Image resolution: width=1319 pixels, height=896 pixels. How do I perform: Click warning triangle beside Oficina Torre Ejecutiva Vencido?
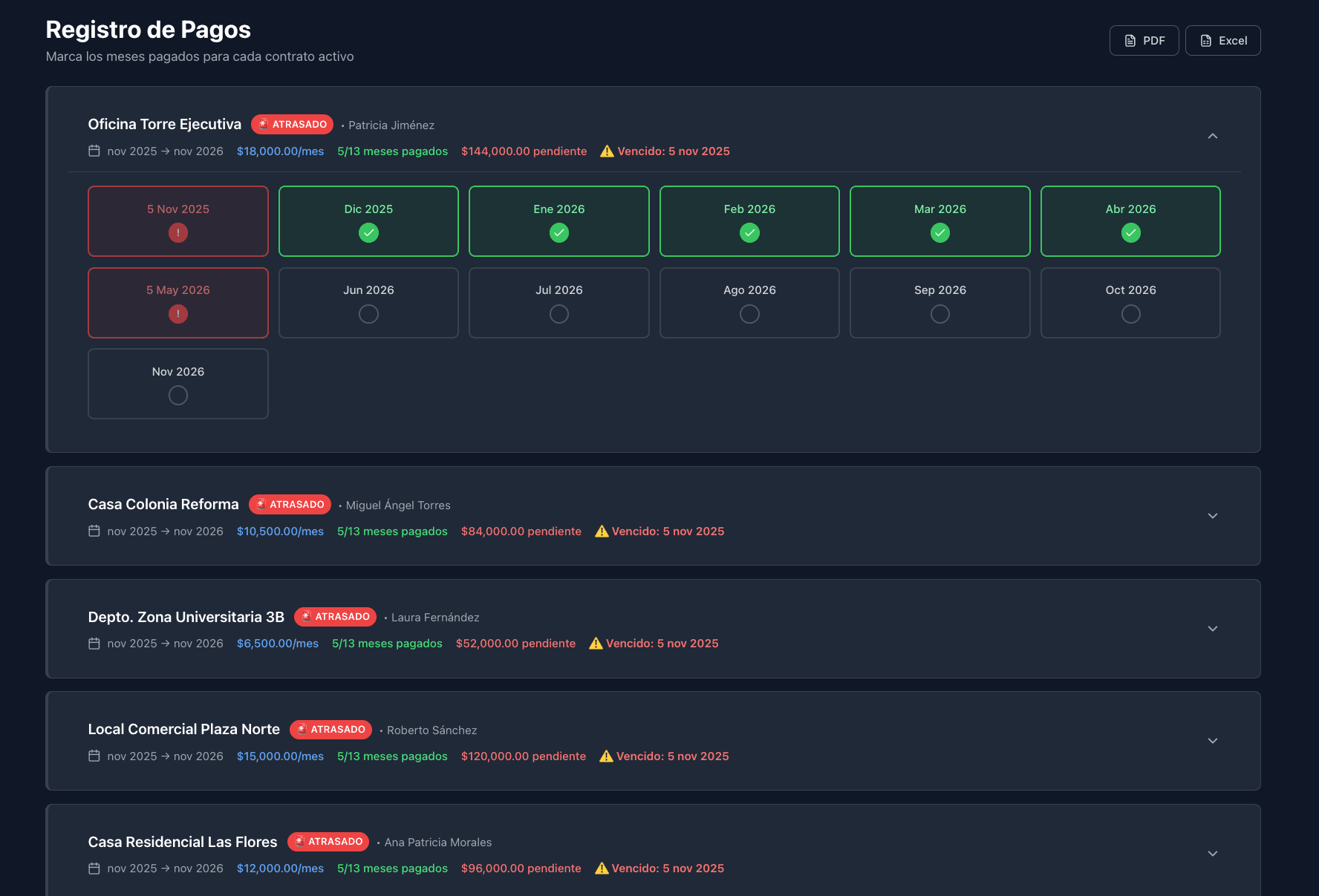coord(607,151)
